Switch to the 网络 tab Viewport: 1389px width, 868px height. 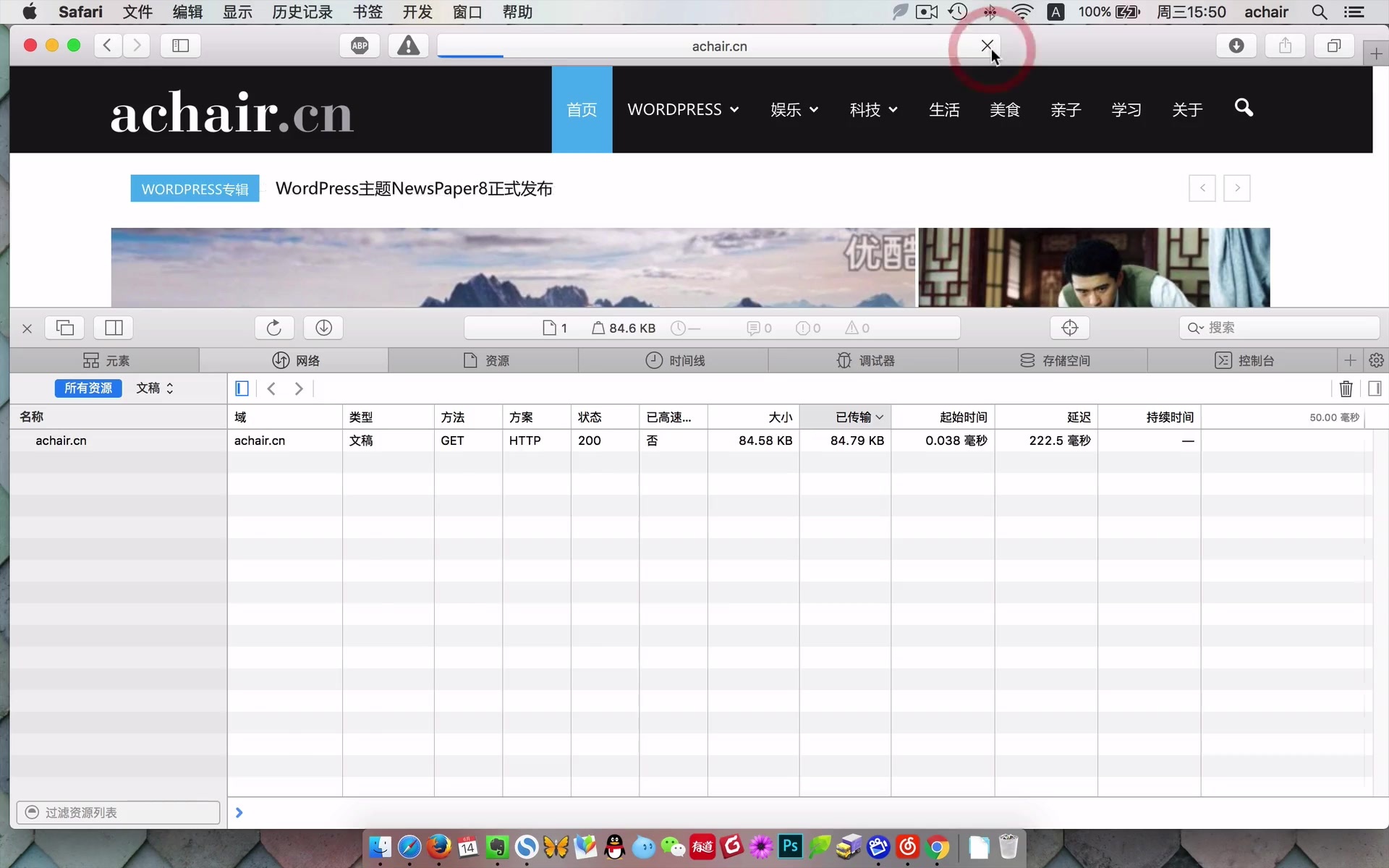(x=295, y=360)
